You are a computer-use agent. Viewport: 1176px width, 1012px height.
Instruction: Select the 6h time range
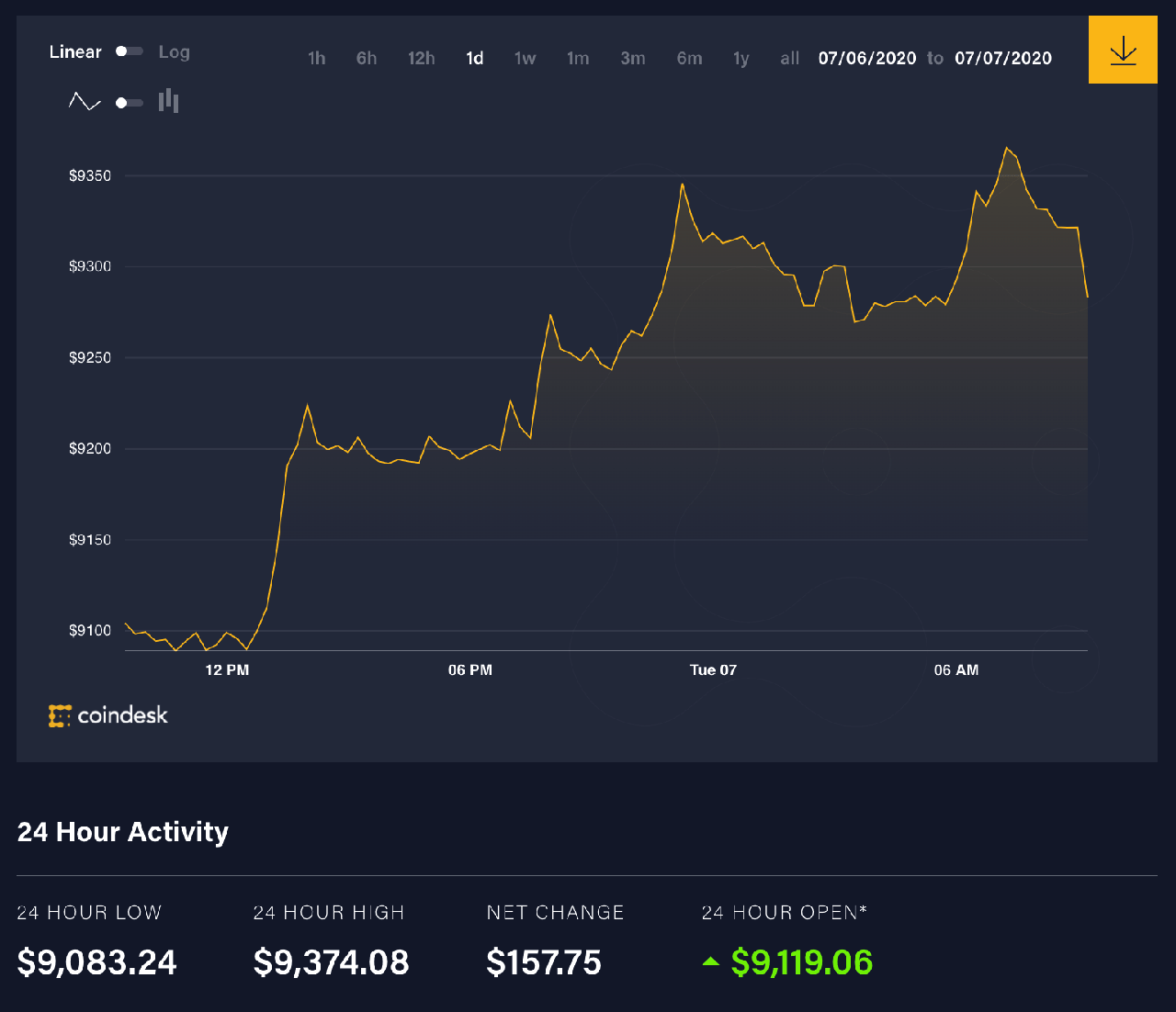[x=367, y=59]
